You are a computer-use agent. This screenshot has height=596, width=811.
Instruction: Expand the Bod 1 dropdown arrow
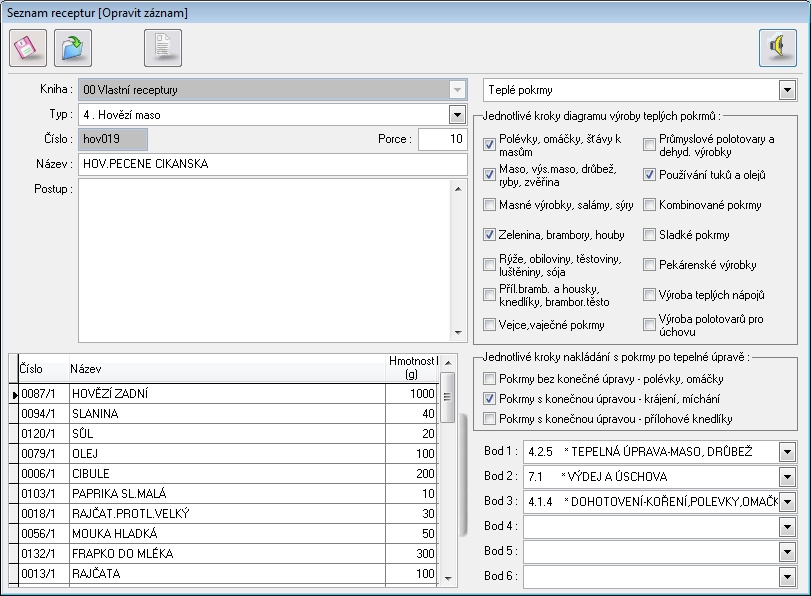787,452
